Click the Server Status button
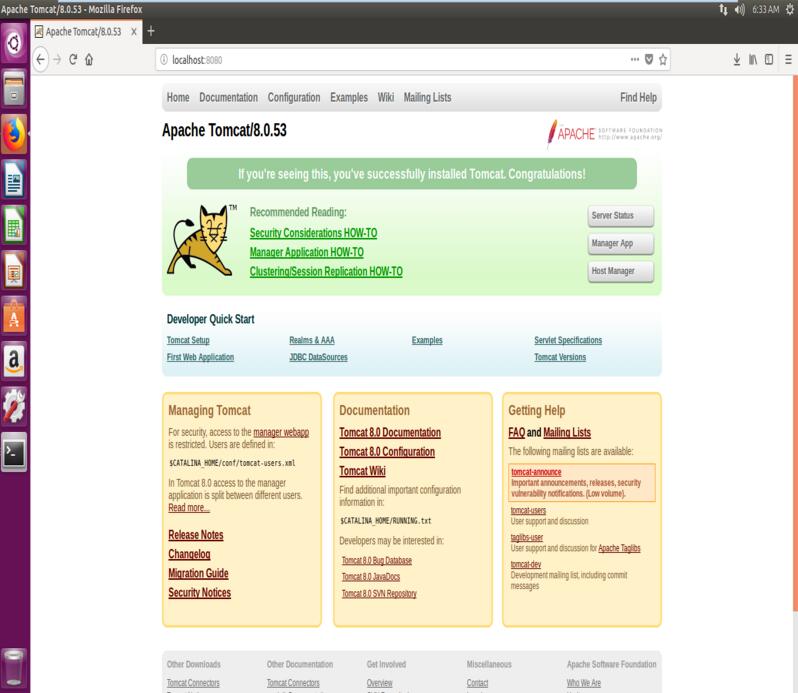The image size is (798, 693). (620, 216)
